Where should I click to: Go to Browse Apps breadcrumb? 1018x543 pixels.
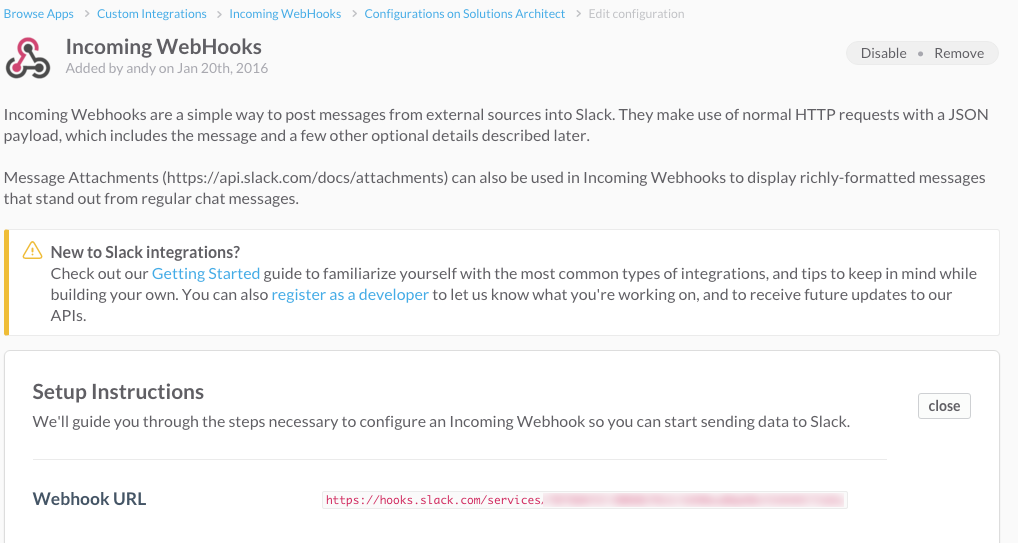[39, 14]
